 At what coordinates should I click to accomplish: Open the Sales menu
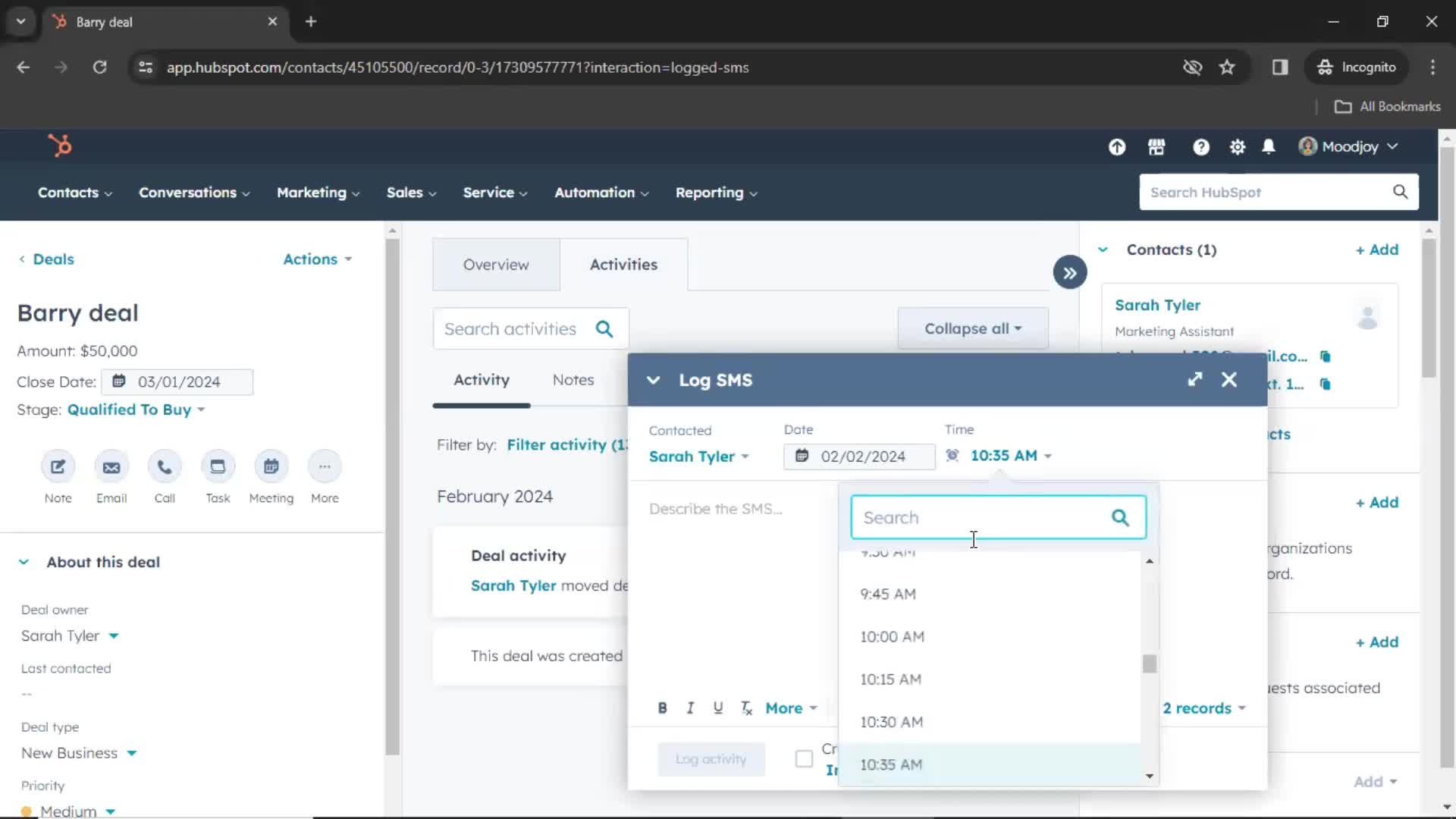click(411, 193)
